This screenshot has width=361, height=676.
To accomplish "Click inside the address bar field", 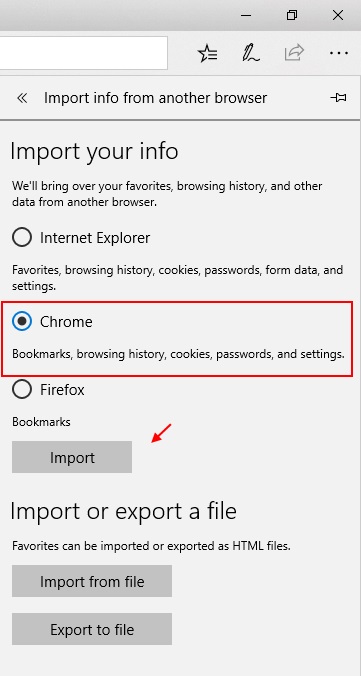I will pos(83,53).
